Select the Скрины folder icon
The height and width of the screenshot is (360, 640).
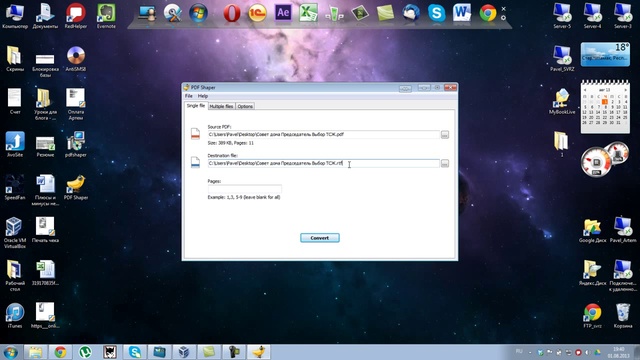pos(15,59)
